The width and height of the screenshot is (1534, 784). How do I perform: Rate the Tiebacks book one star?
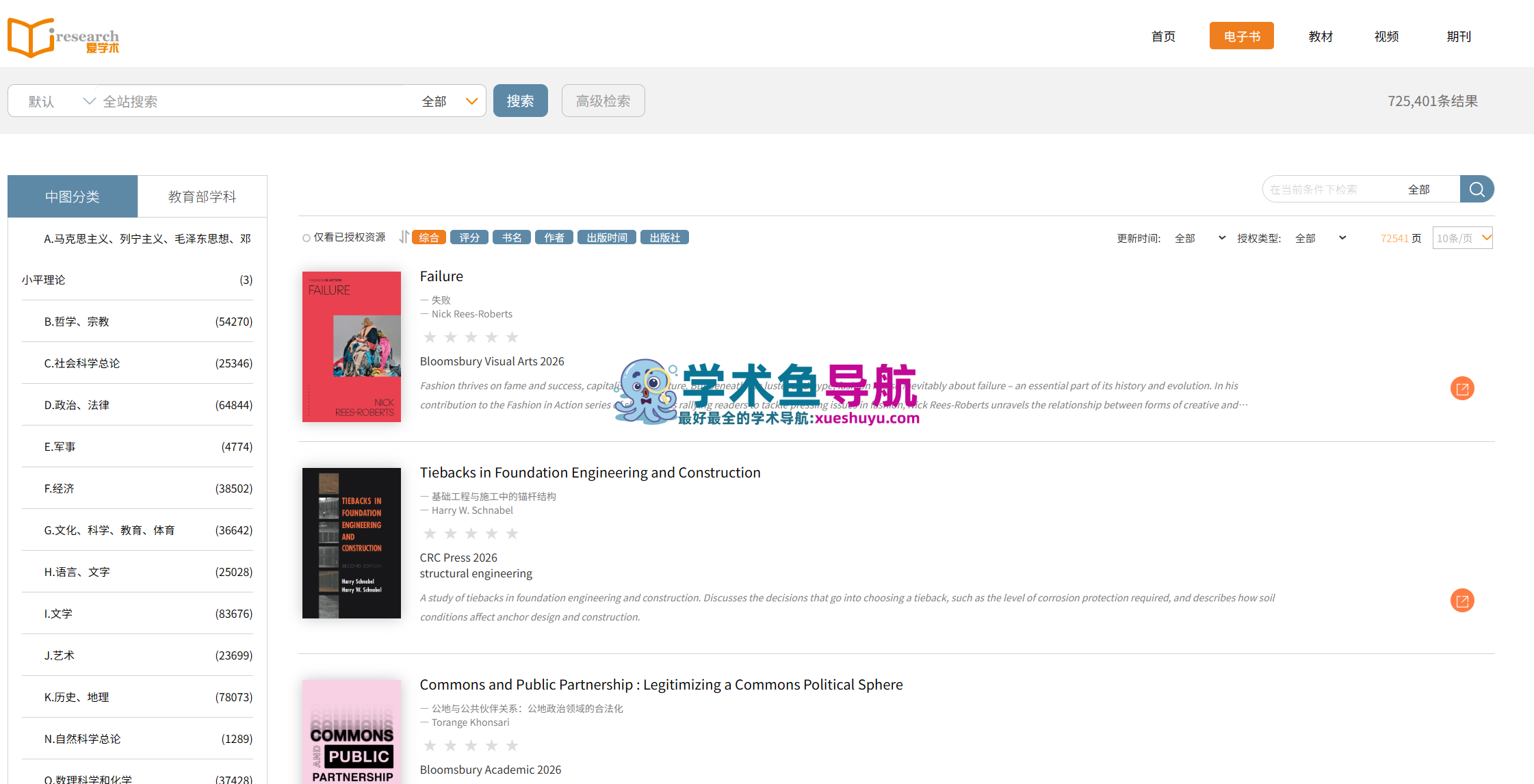[430, 533]
